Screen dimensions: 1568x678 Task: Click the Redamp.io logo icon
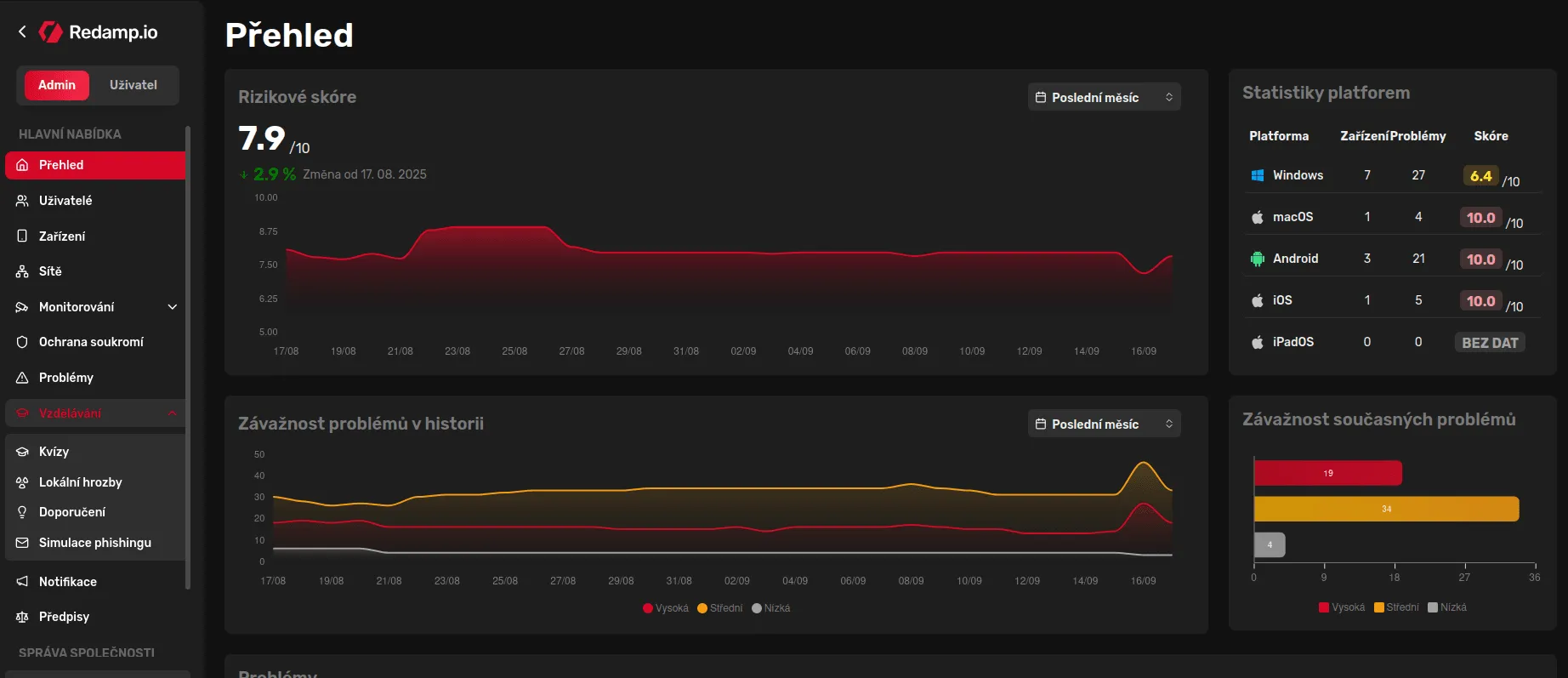(51, 32)
